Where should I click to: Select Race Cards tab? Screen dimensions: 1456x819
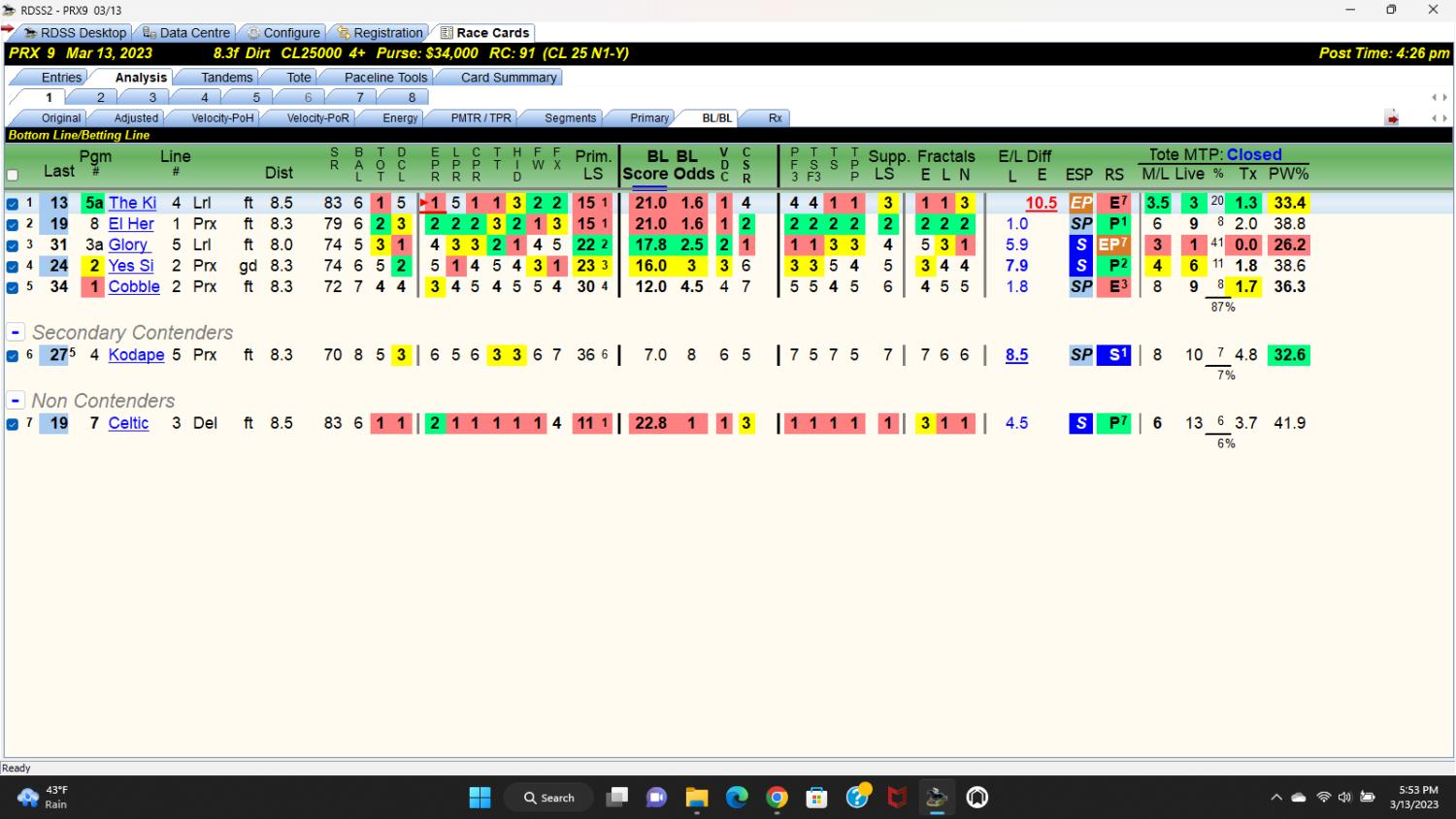[x=484, y=33]
